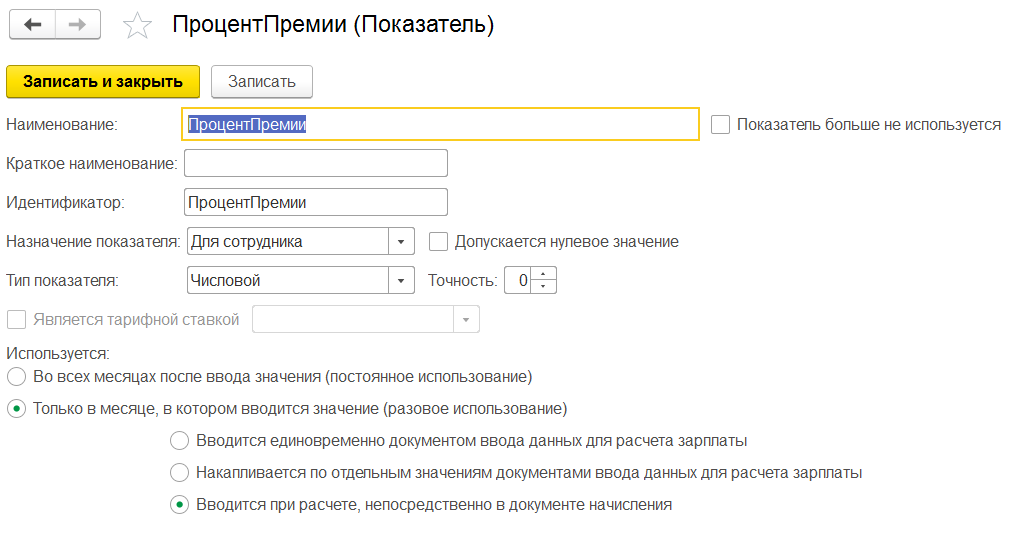Select 'Только в месяце' one-time use option

tap(16, 409)
